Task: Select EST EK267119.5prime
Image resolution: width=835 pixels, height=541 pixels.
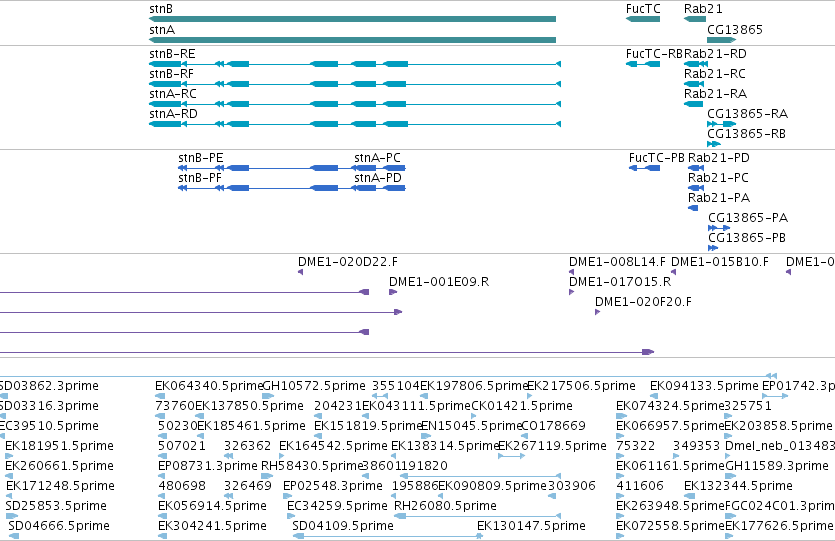Action: [x=552, y=446]
